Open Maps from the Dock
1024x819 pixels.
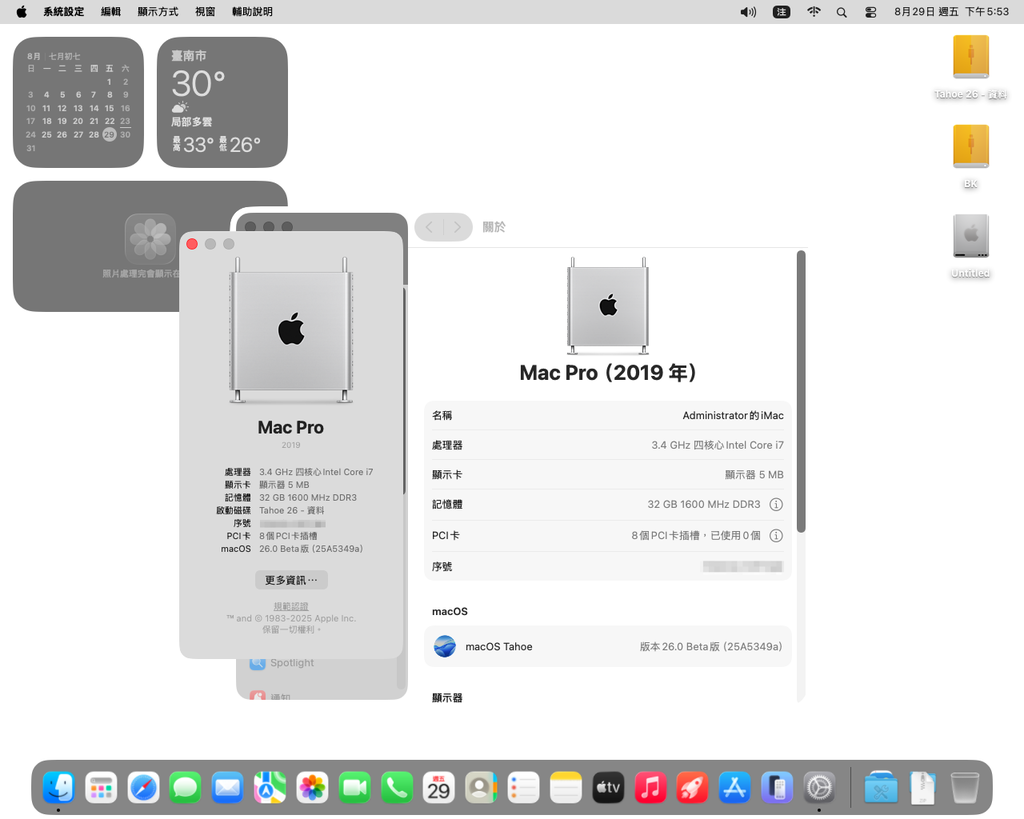(x=270, y=787)
